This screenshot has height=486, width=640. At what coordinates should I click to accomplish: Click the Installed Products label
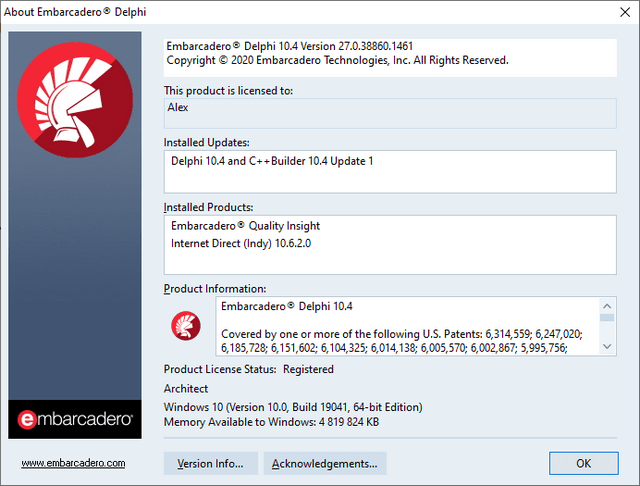(x=209, y=207)
